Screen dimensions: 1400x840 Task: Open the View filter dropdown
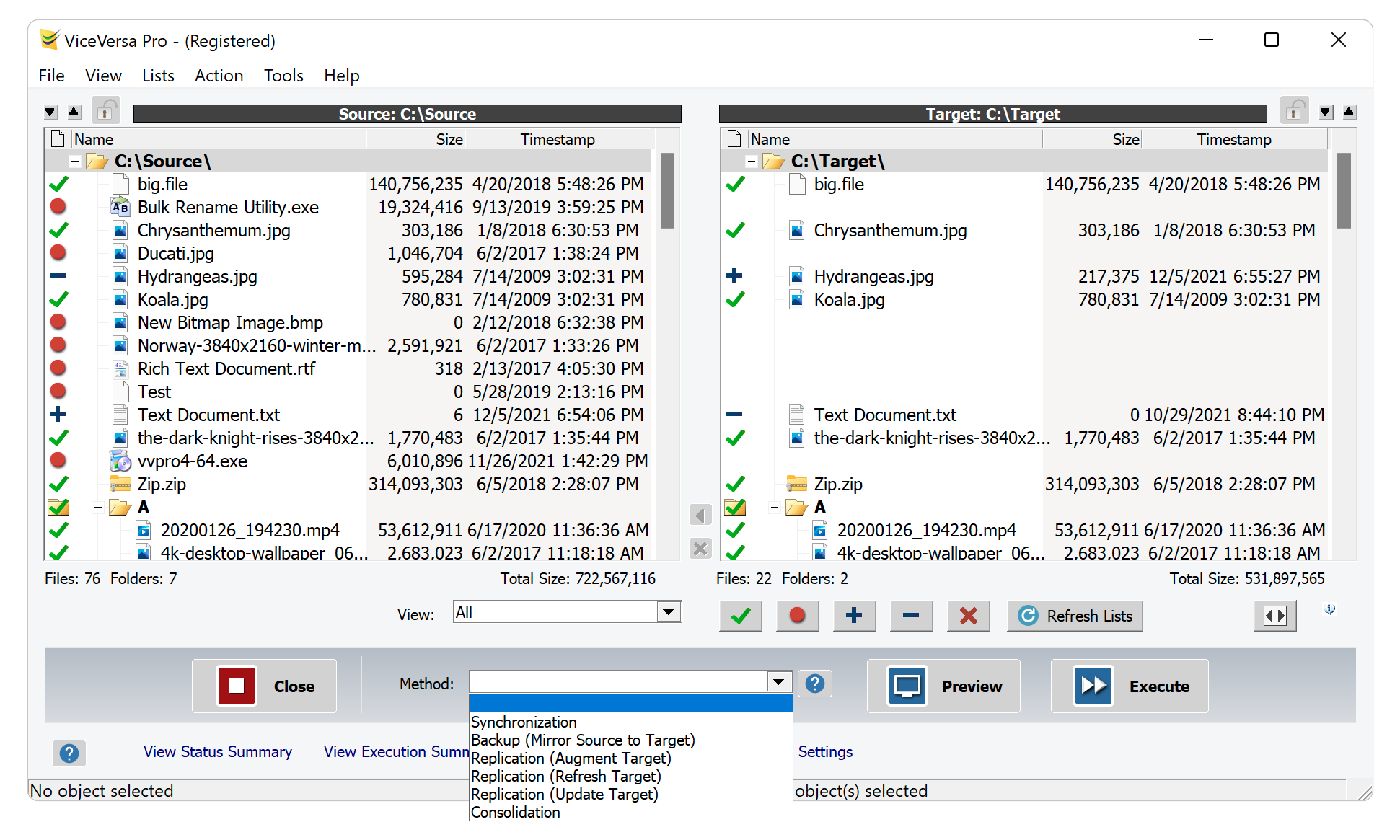(669, 612)
